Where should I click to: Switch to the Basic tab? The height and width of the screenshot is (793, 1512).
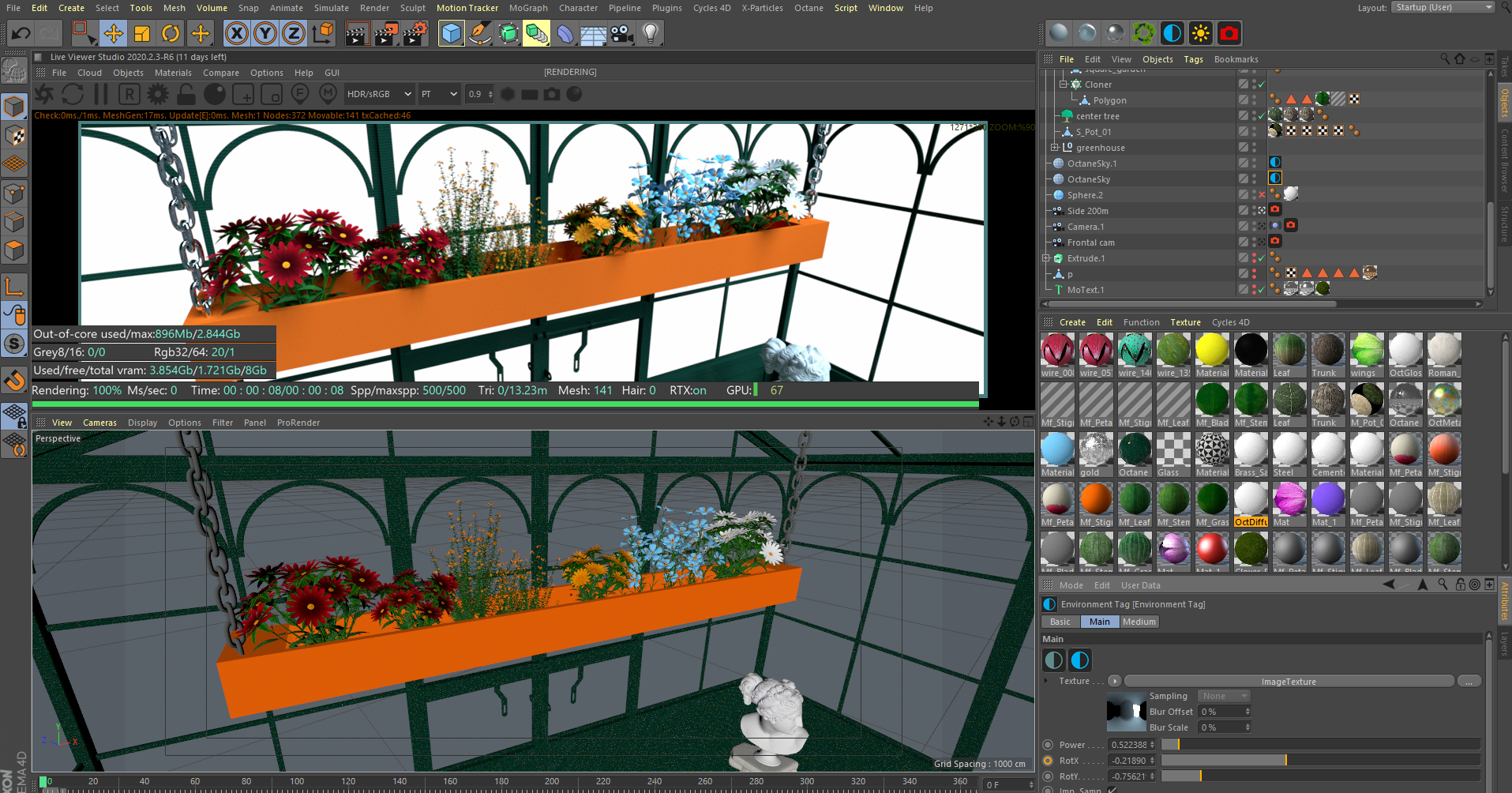tap(1060, 622)
